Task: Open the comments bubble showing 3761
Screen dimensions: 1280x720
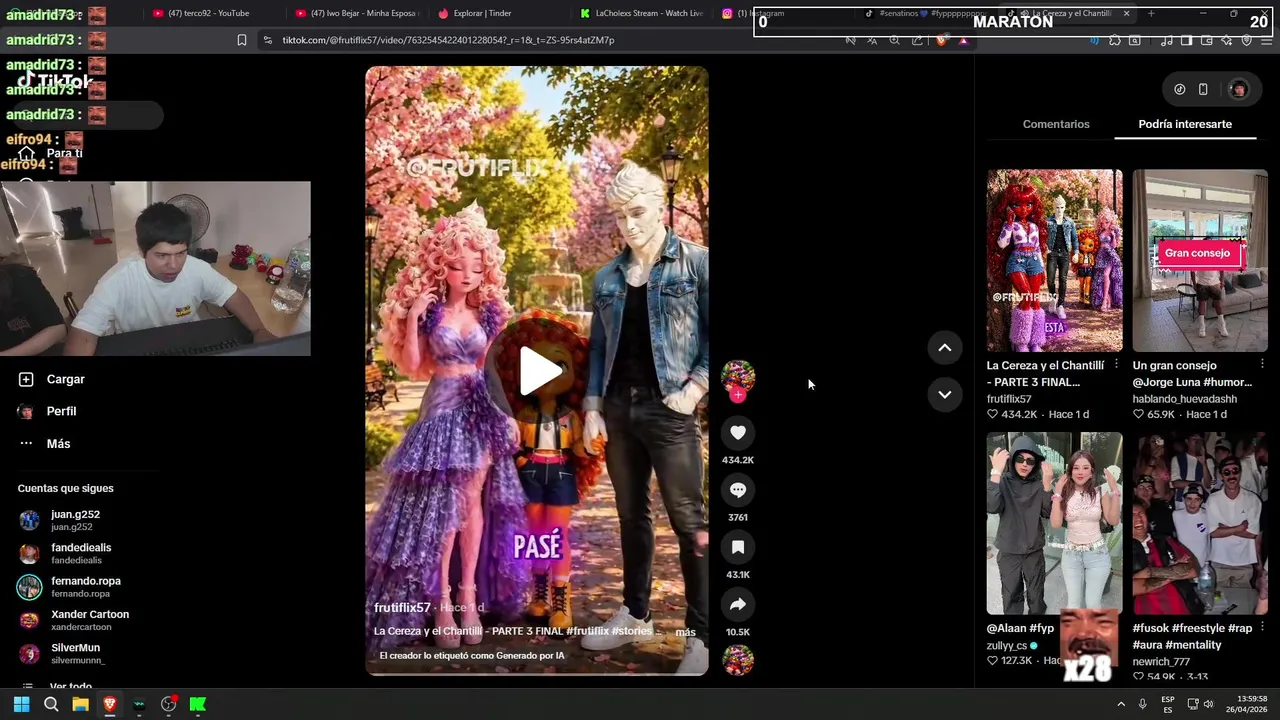Action: 738,490
